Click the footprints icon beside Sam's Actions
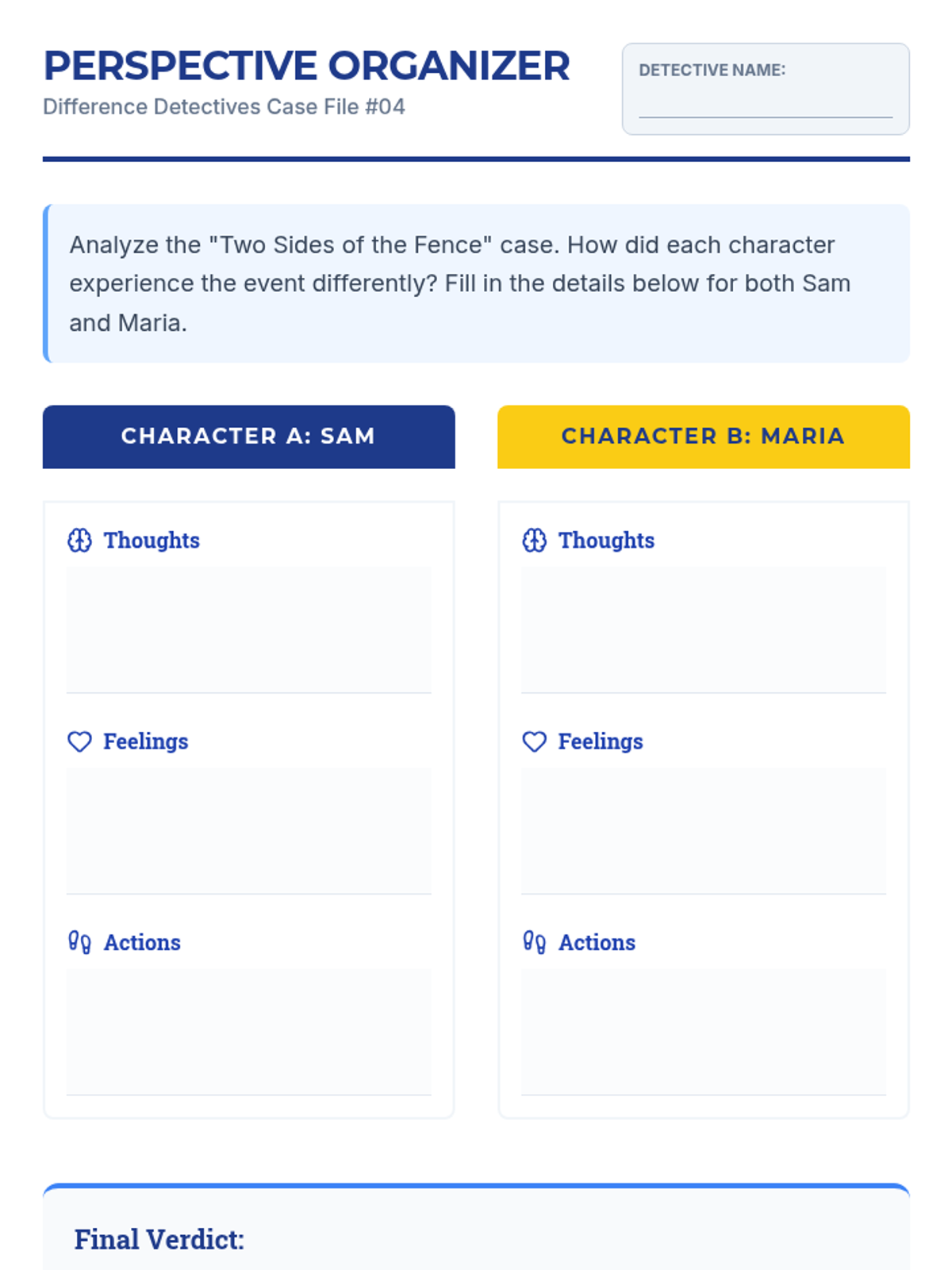 (79, 942)
